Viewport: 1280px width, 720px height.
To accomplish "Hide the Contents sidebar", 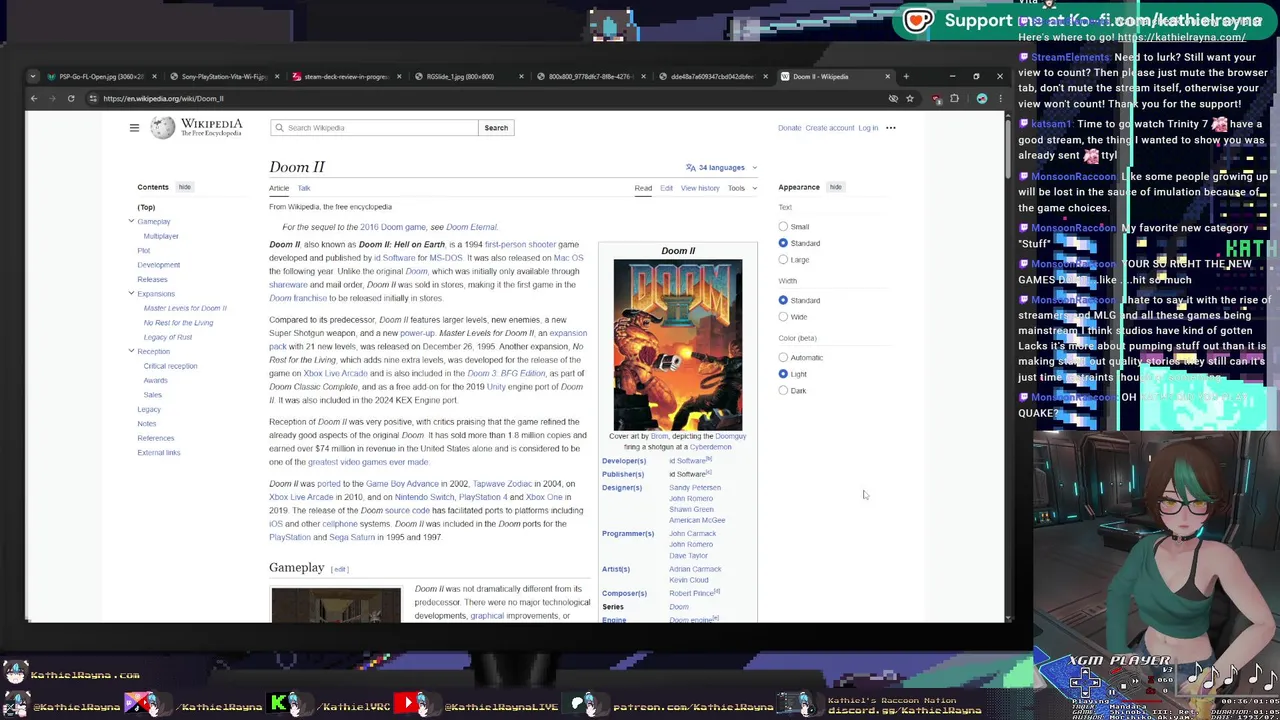I will (x=184, y=187).
